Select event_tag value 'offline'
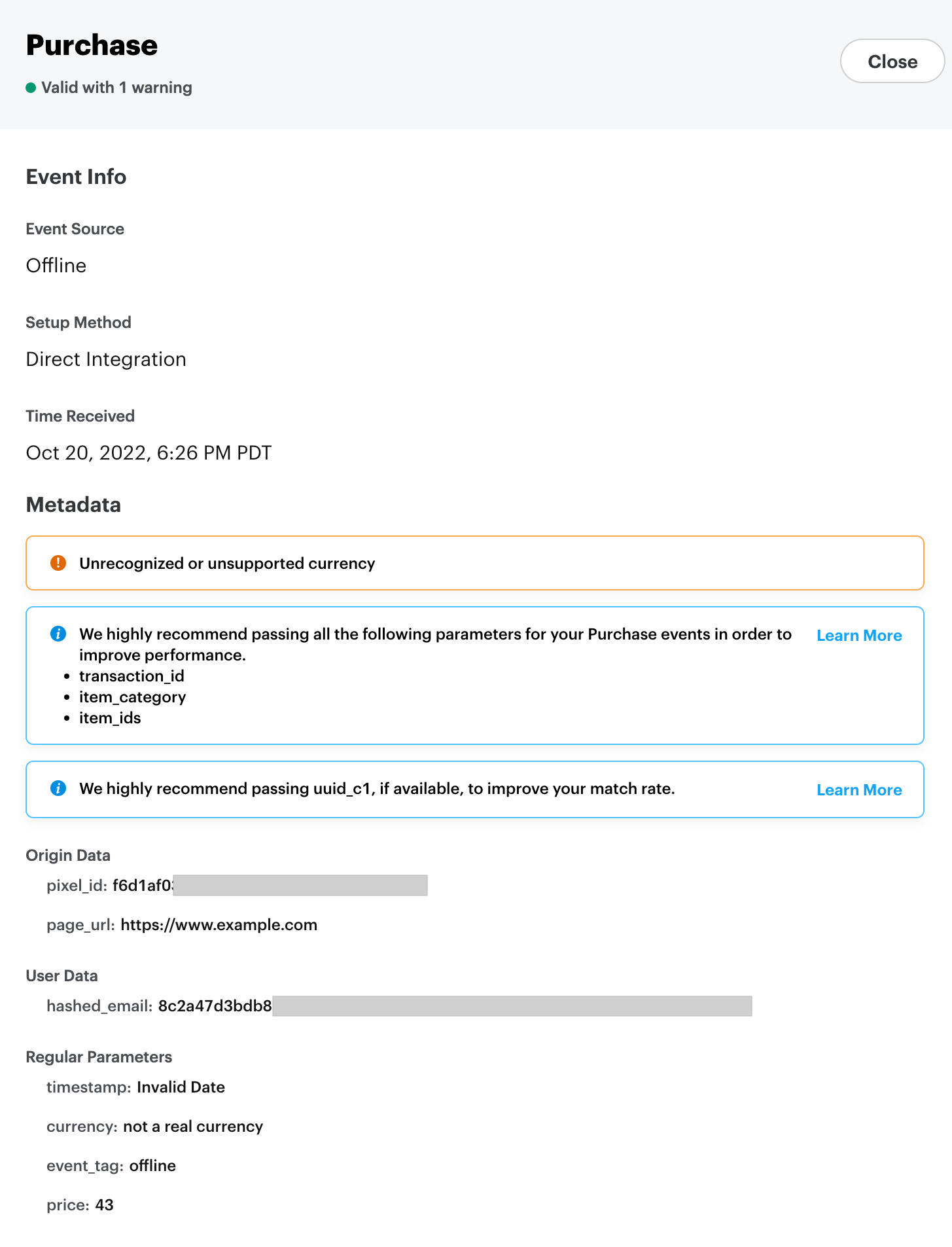Image resolution: width=952 pixels, height=1247 pixels. pos(152,1166)
